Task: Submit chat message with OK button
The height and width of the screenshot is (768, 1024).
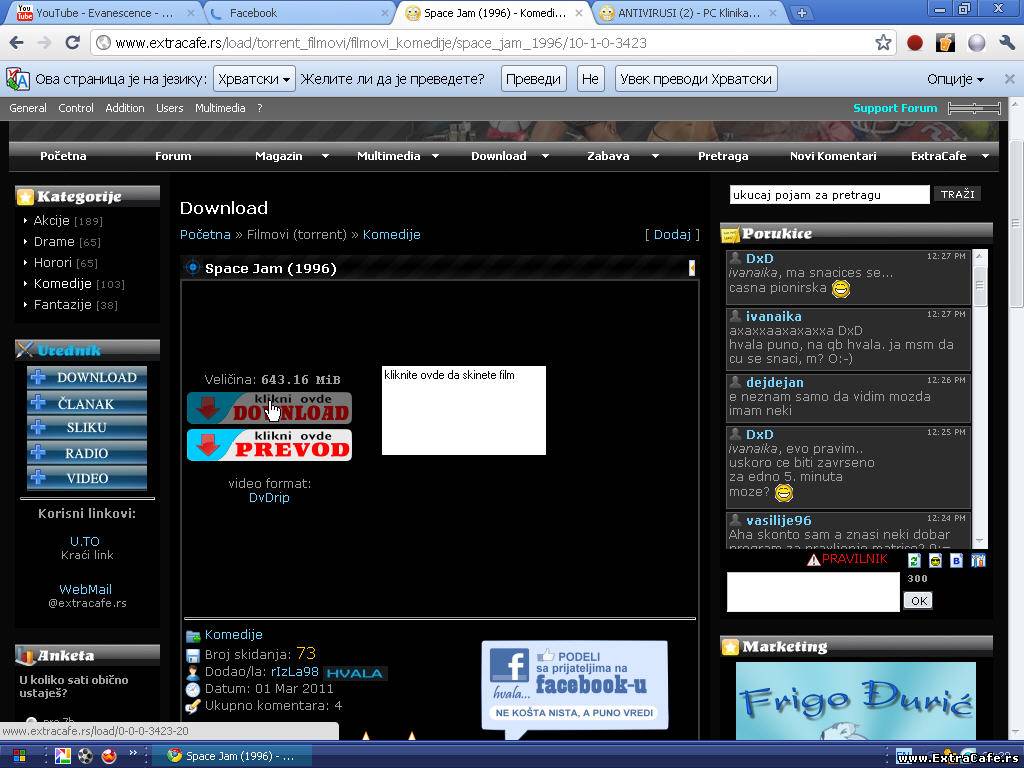Action: [918, 601]
